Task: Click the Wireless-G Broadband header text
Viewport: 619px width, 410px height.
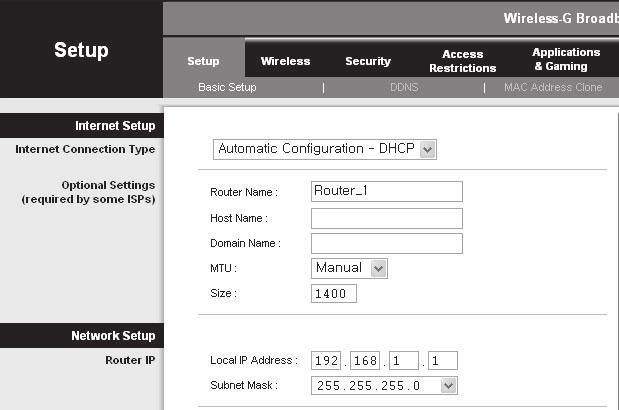Action: coord(561,18)
